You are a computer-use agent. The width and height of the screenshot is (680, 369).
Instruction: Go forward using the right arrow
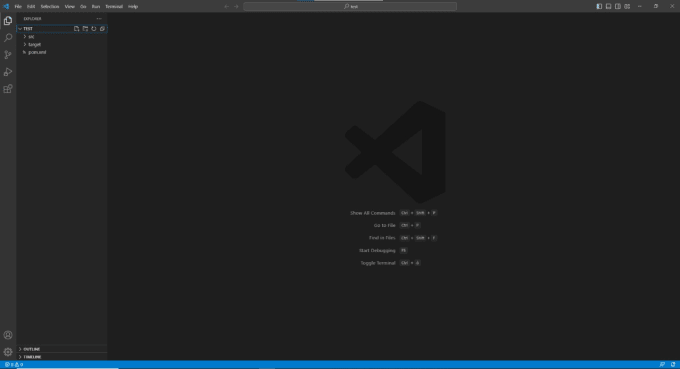pyautogui.click(x=236, y=7)
